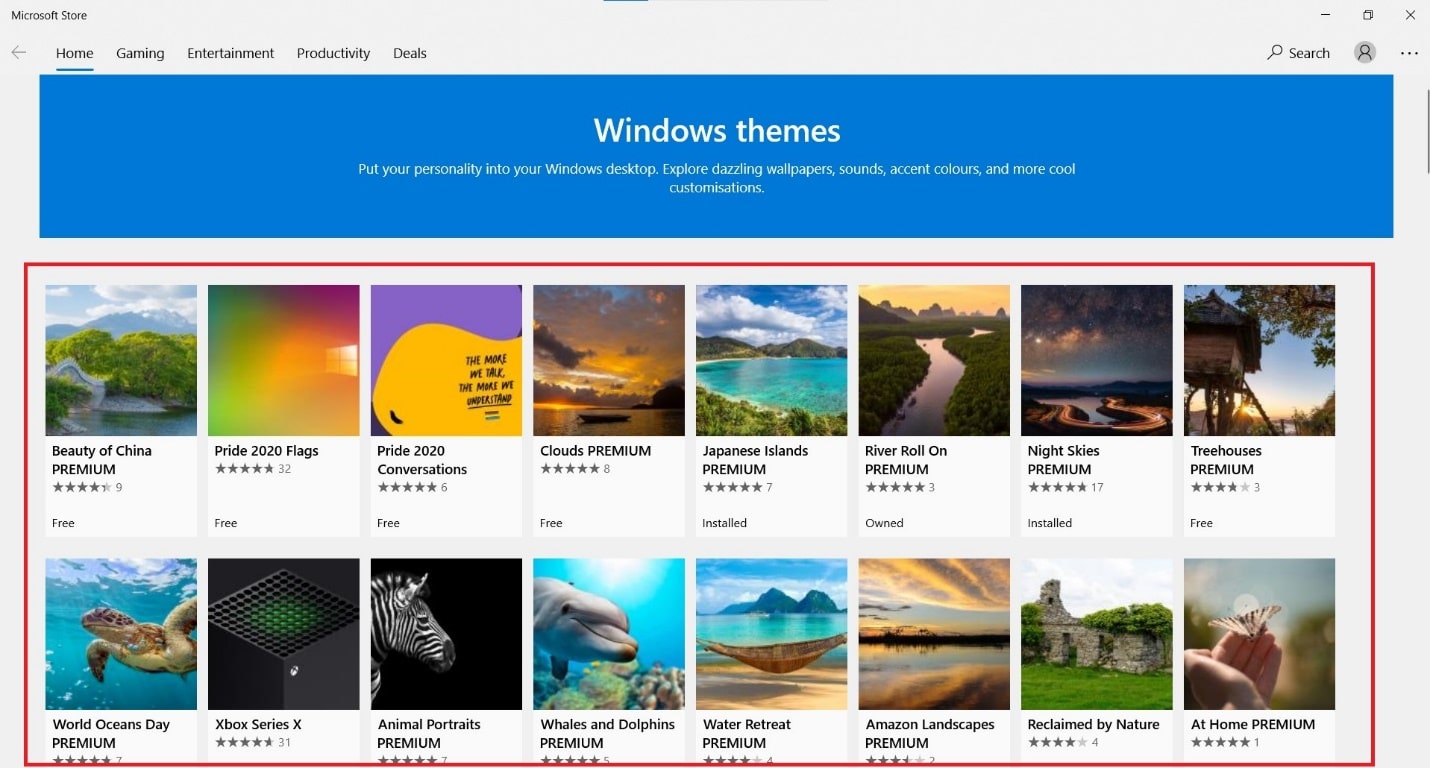Open the Night Skies PREMIUM theme
1430x768 pixels.
click(1096, 360)
